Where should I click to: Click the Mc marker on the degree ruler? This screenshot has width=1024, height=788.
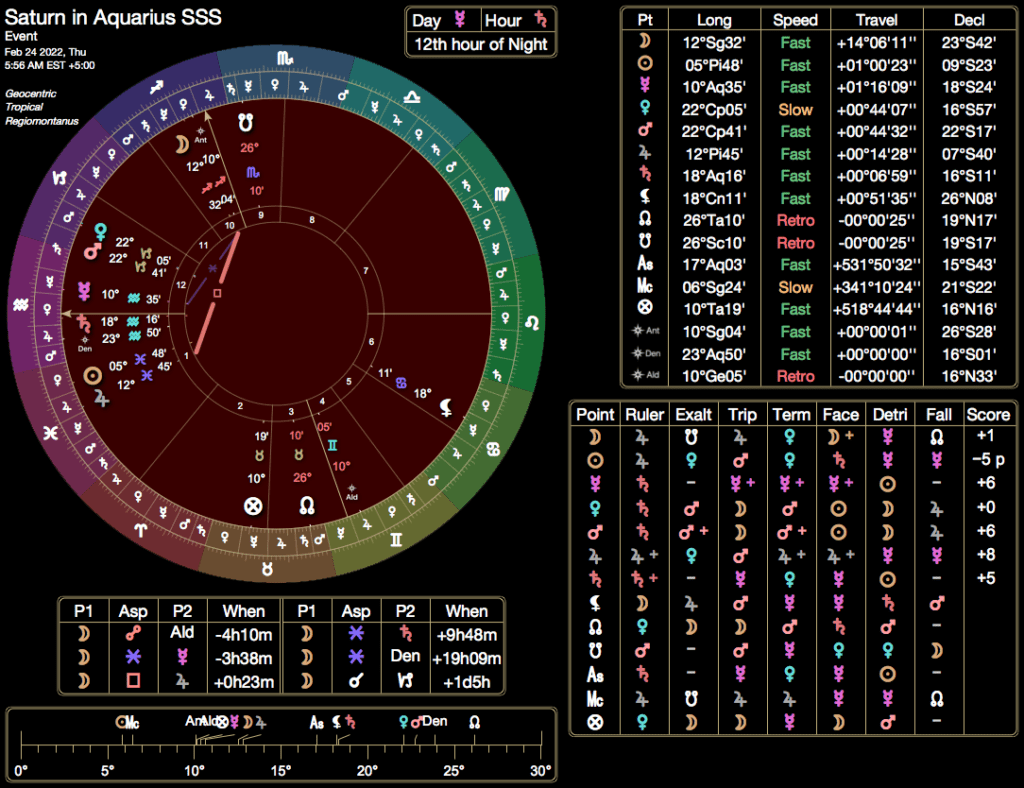click(x=132, y=722)
